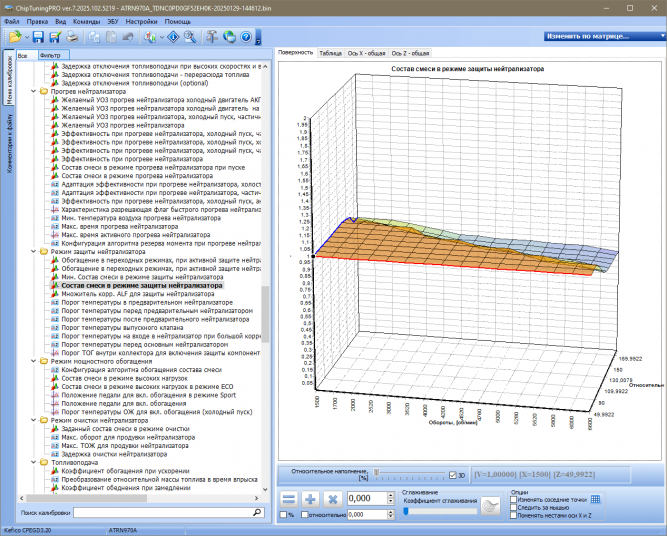667x536 pixels.
Task: Open the 'Команды' menu
Action: (x=86, y=21)
